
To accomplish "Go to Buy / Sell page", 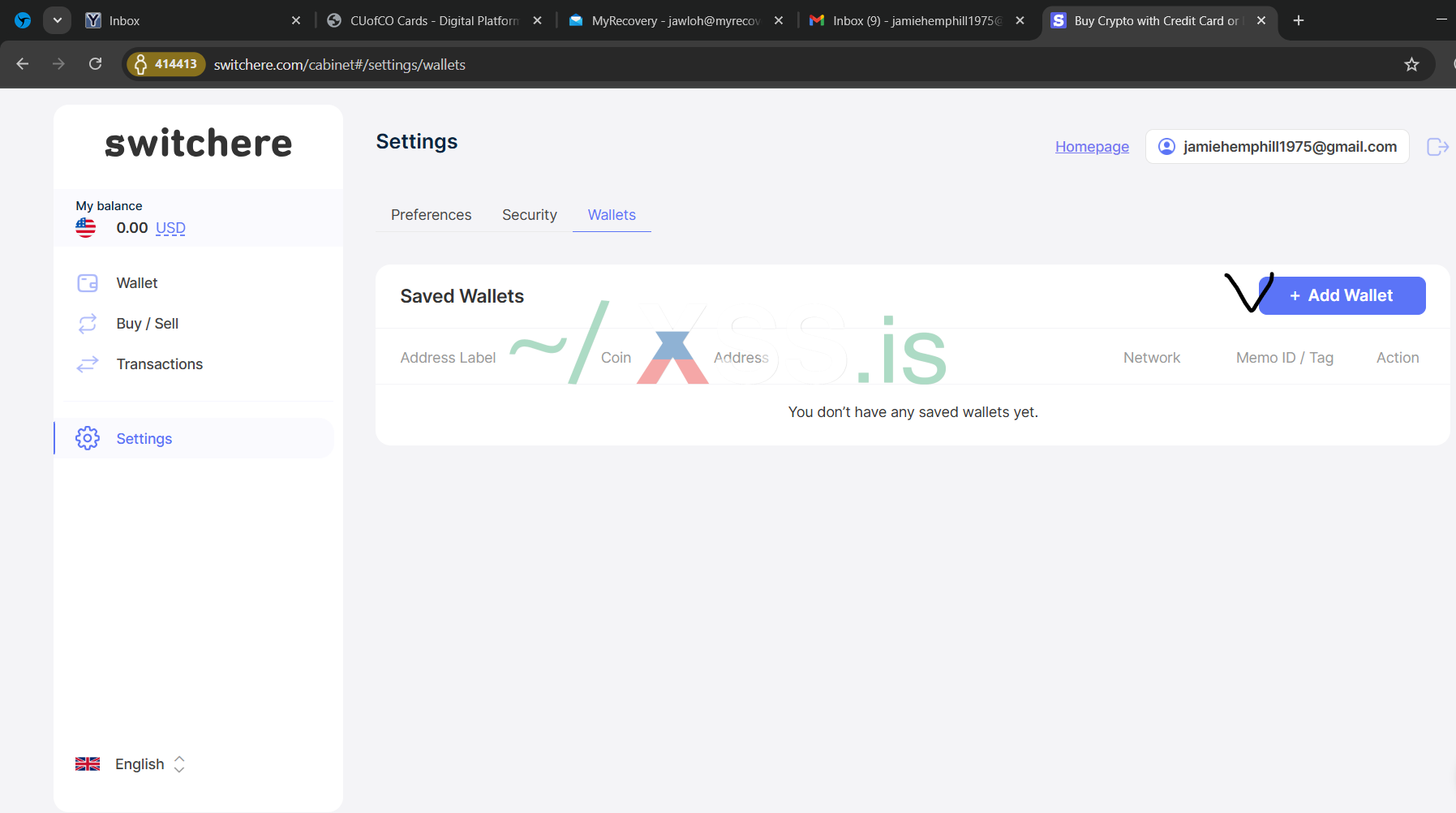I will coord(148,324).
